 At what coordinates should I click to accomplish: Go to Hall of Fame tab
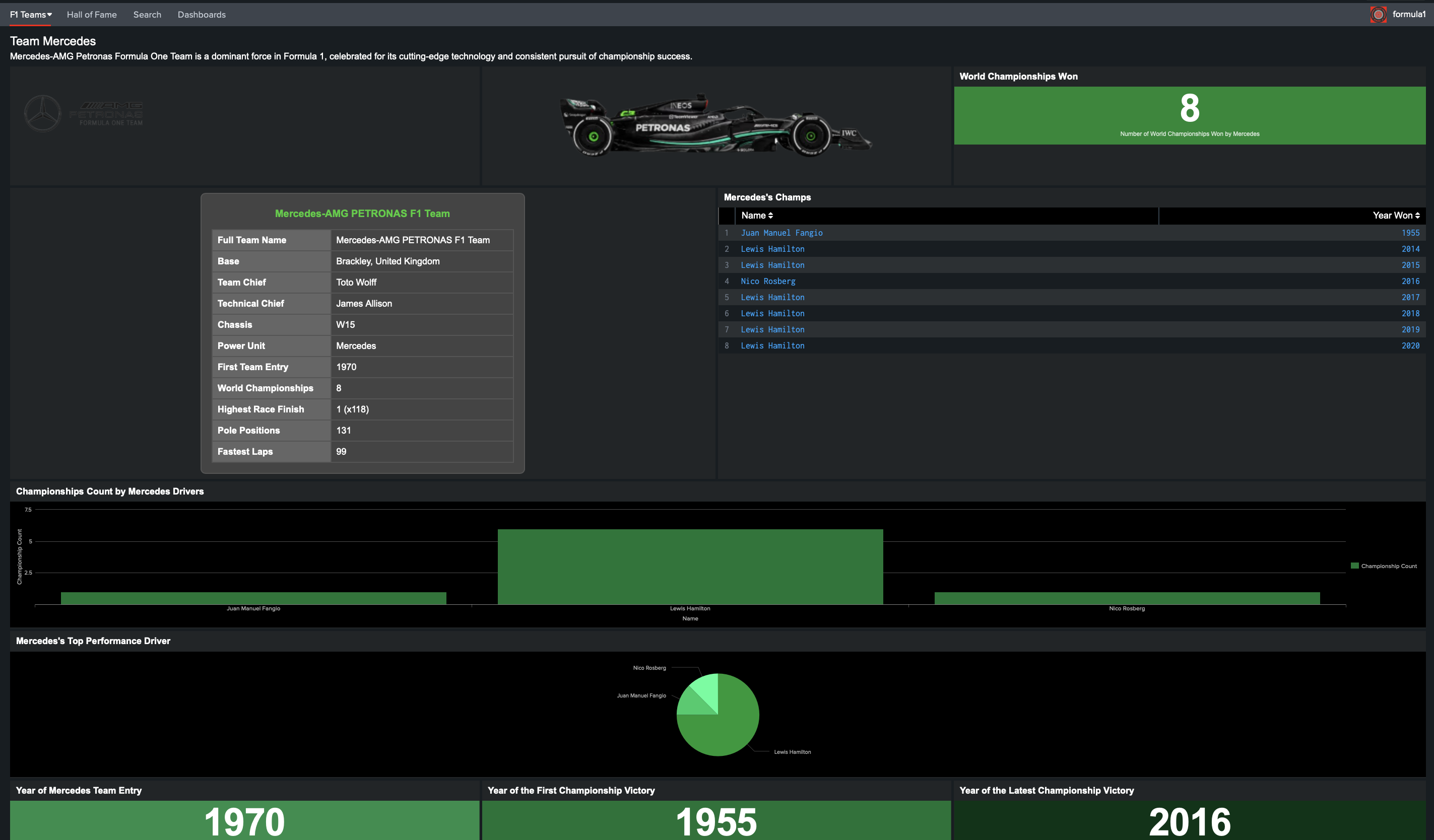click(92, 15)
